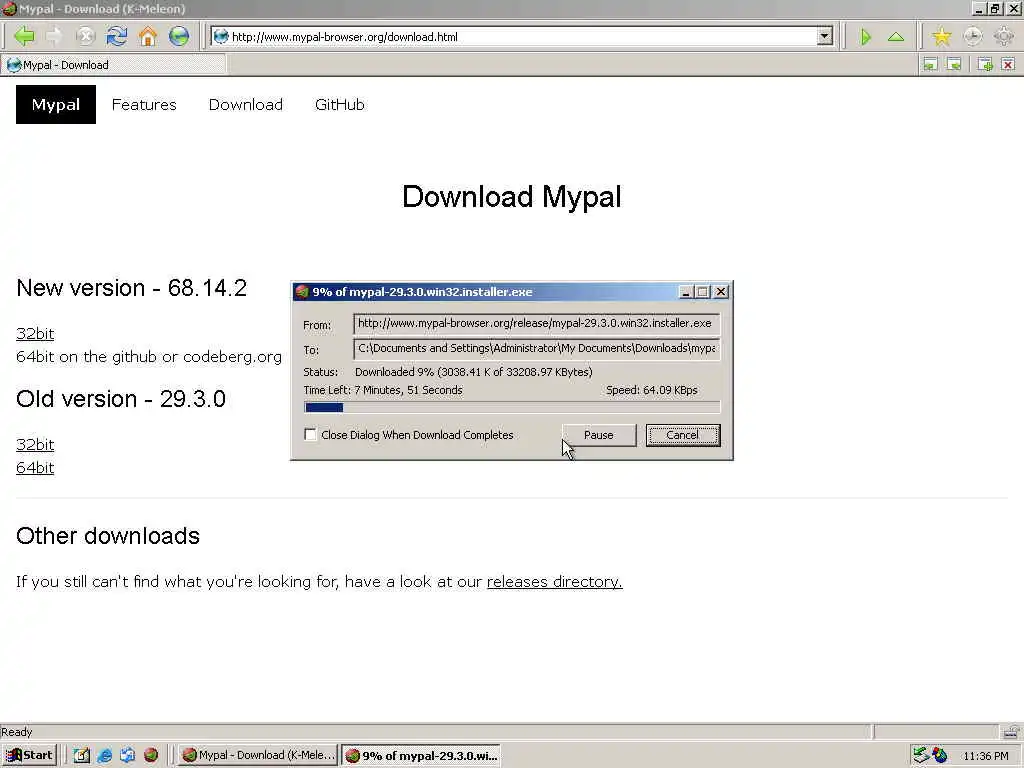This screenshot has width=1024, height=768.
Task: Click the 32bit link under Old version
Action: [35, 445]
